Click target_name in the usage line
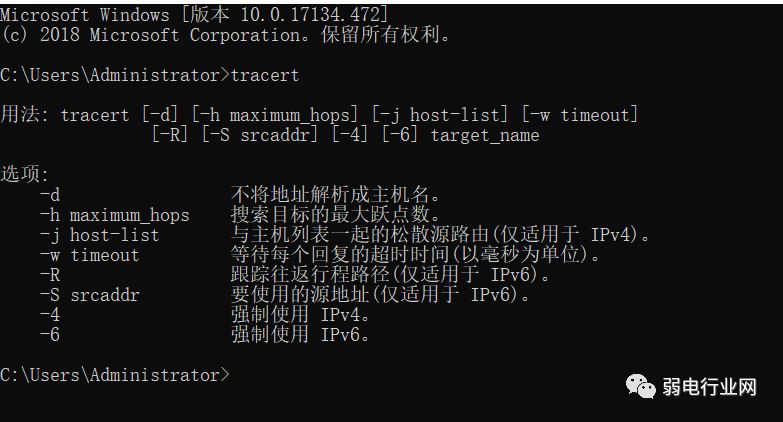This screenshot has height=422, width=783. click(484, 135)
